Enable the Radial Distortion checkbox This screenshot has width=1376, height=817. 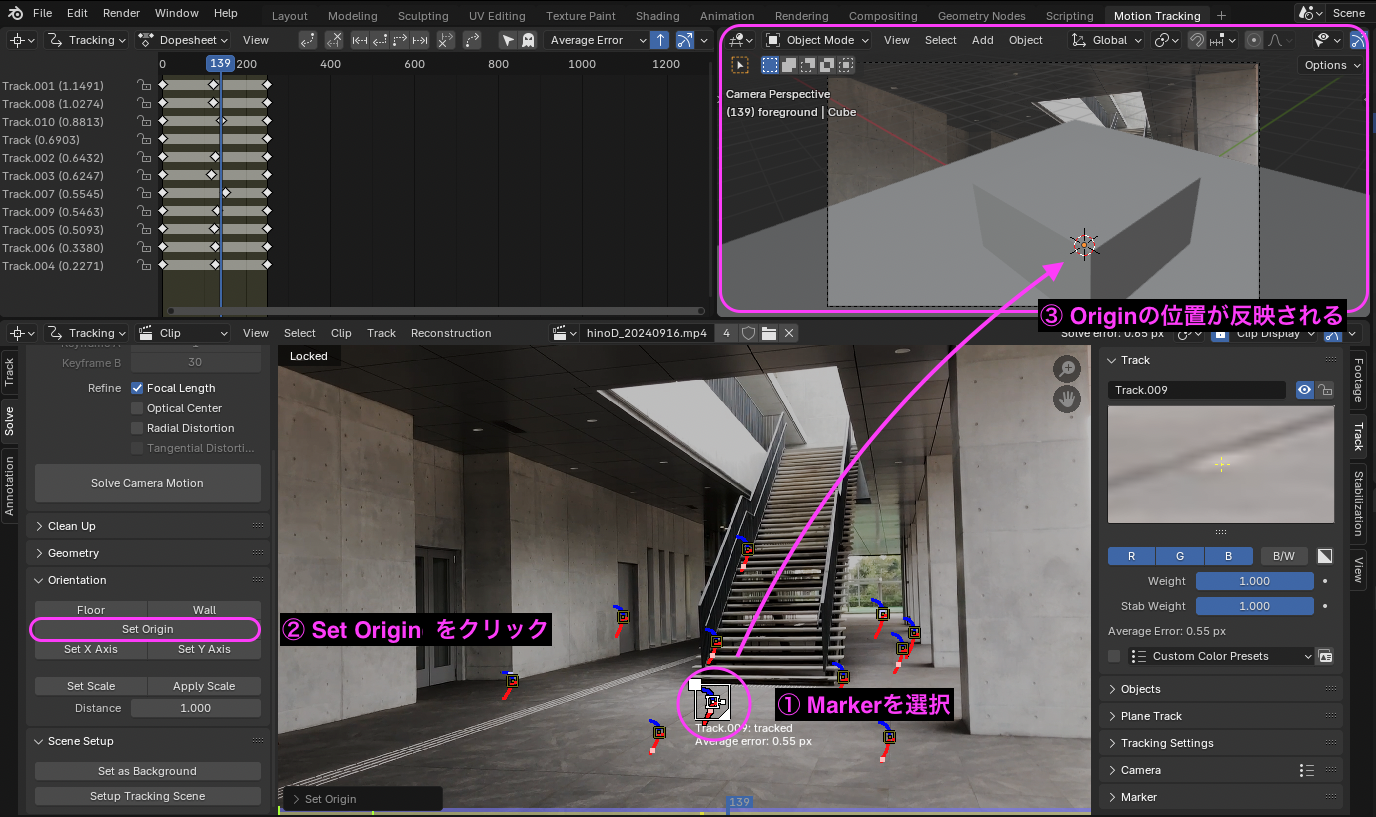pos(137,428)
